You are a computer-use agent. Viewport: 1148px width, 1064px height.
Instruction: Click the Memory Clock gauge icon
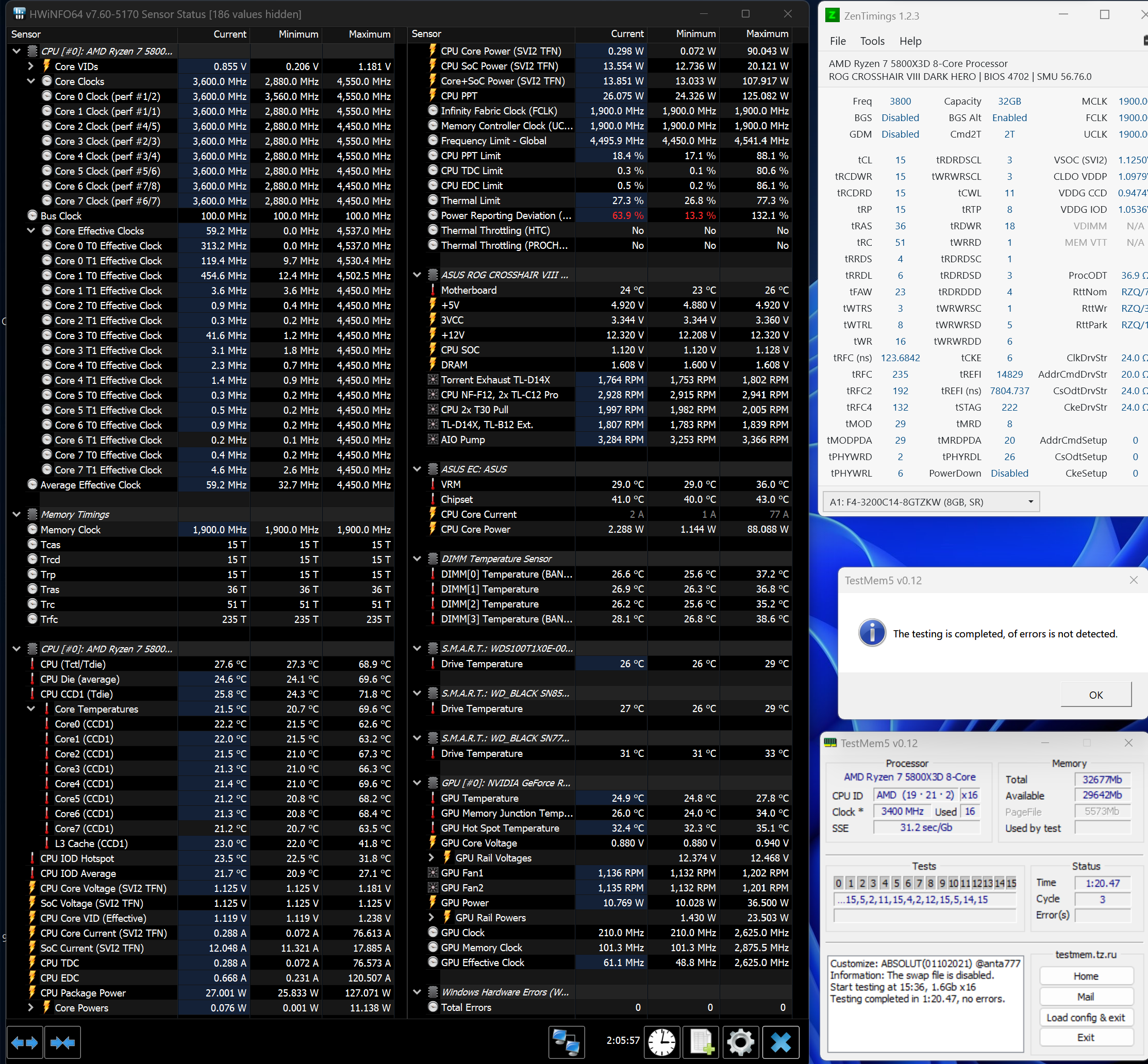(33, 530)
